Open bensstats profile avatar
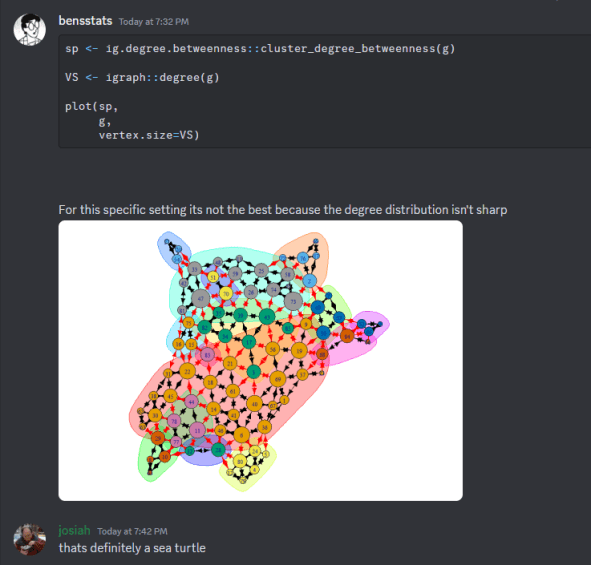 click(29, 30)
